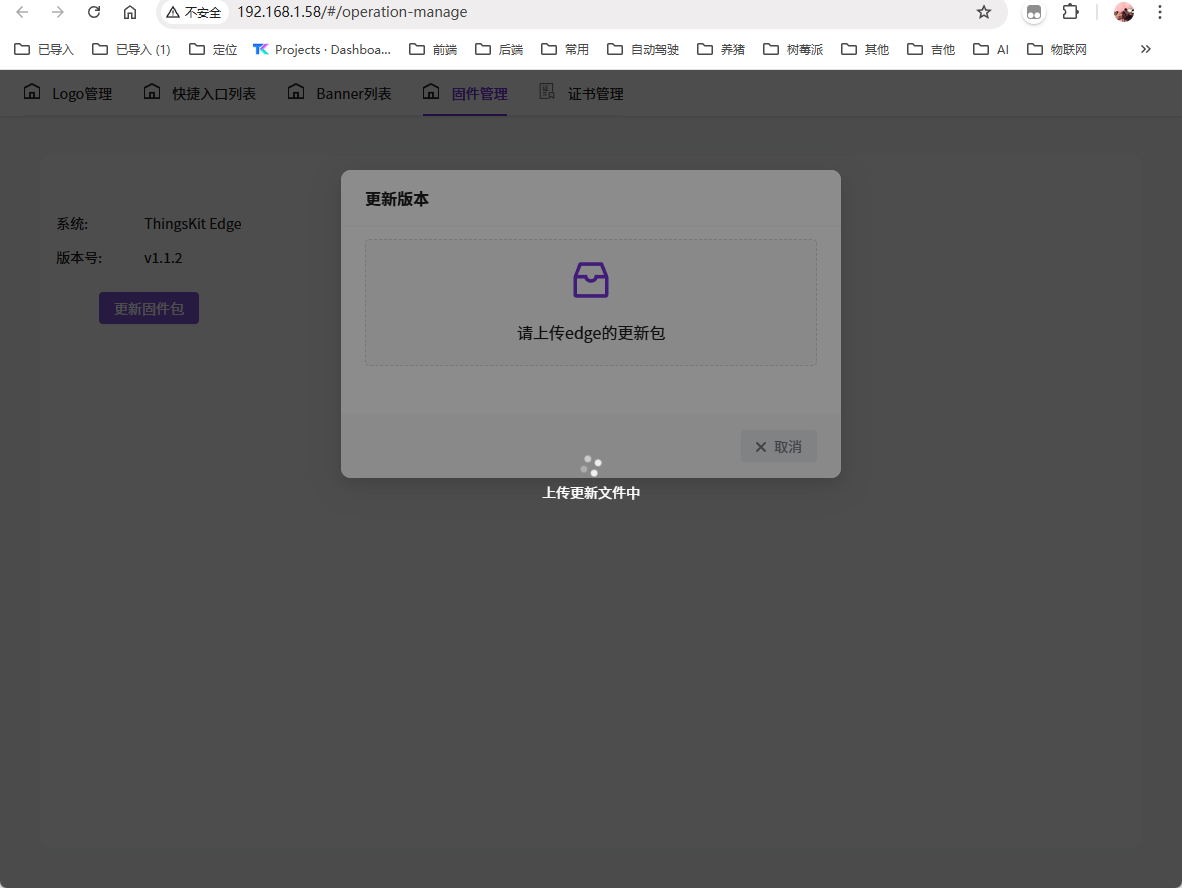Open the browser extensions puzzle icon

[x=1070, y=12]
